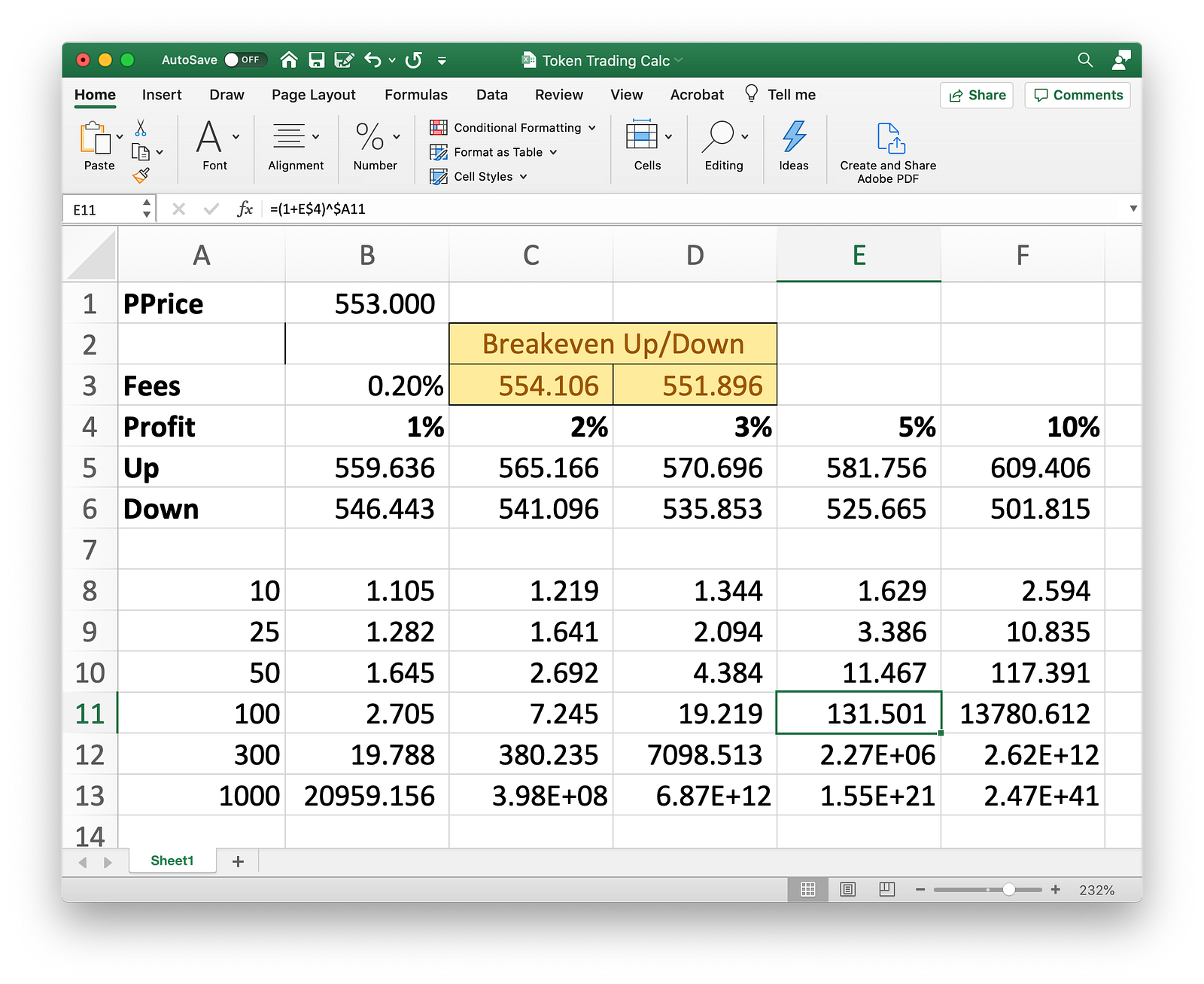
Task: Expand the formula bar with the arrow
Action: pyautogui.click(x=1133, y=209)
